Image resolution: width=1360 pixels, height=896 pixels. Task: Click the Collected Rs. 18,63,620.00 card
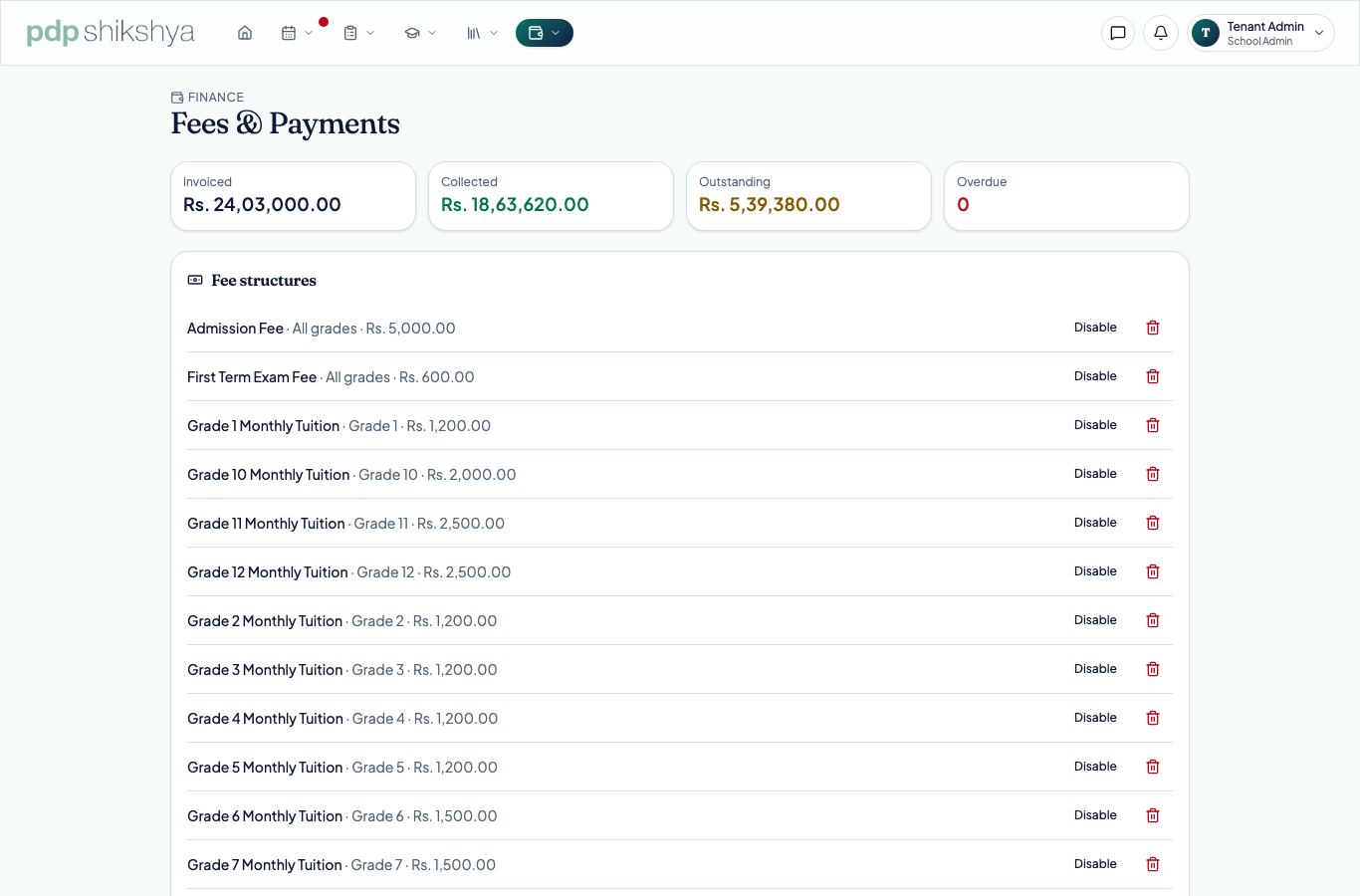[x=551, y=196]
